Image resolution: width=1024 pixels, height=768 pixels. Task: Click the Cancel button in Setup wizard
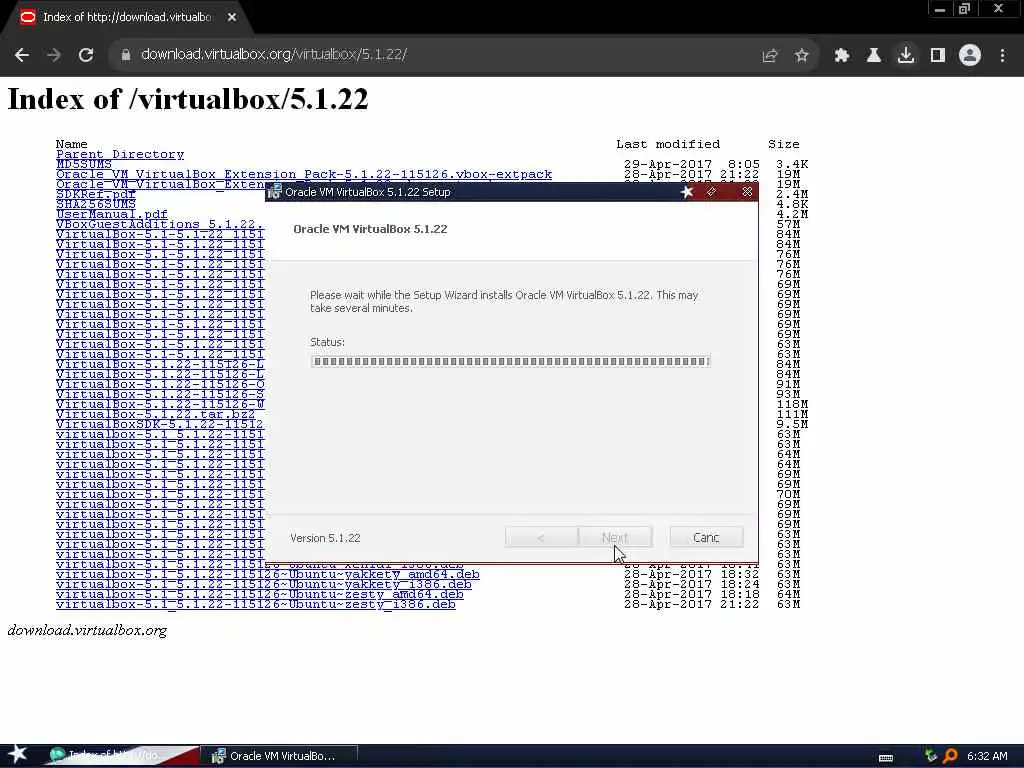pyautogui.click(x=707, y=537)
